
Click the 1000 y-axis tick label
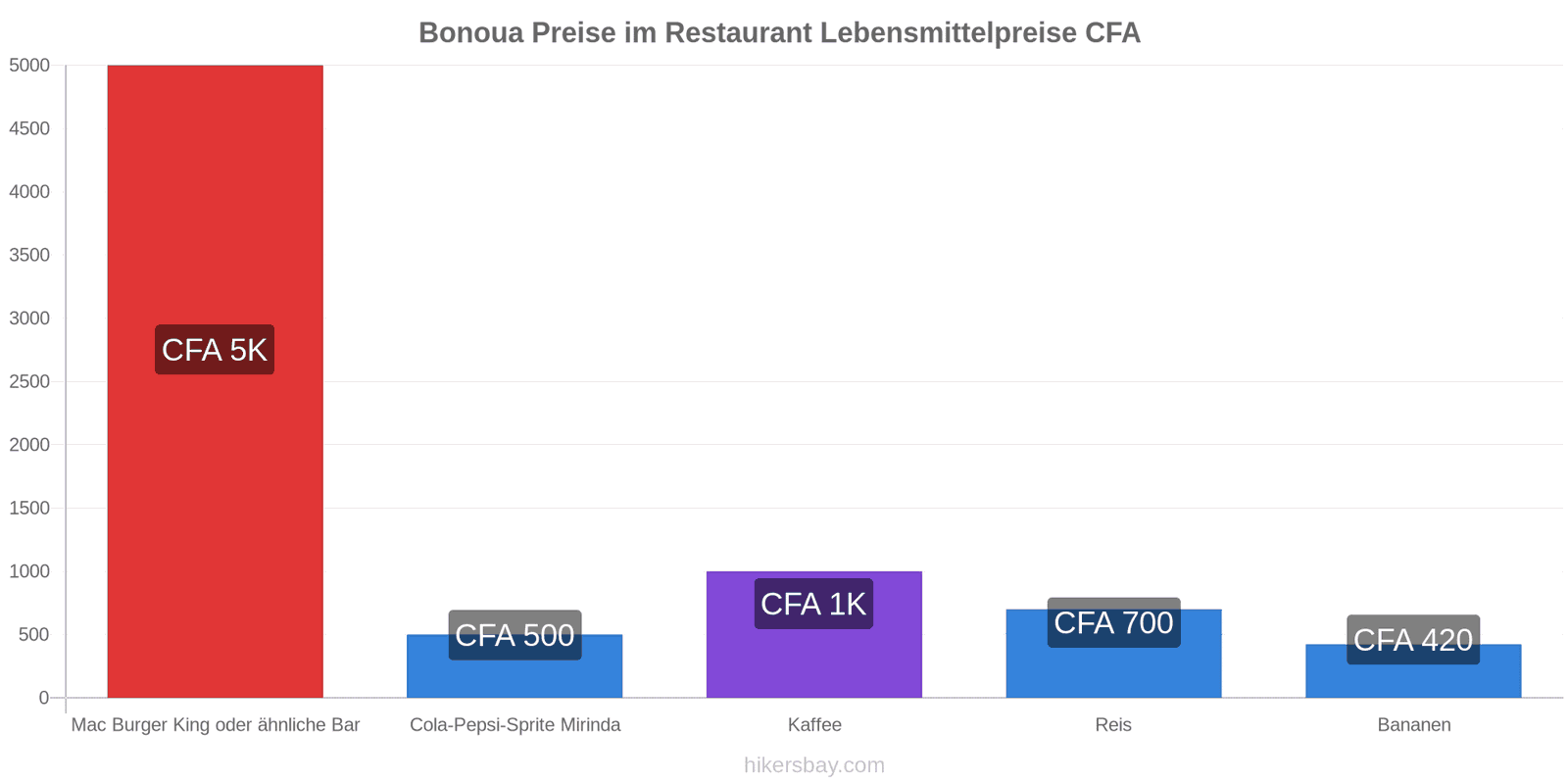tap(29, 571)
